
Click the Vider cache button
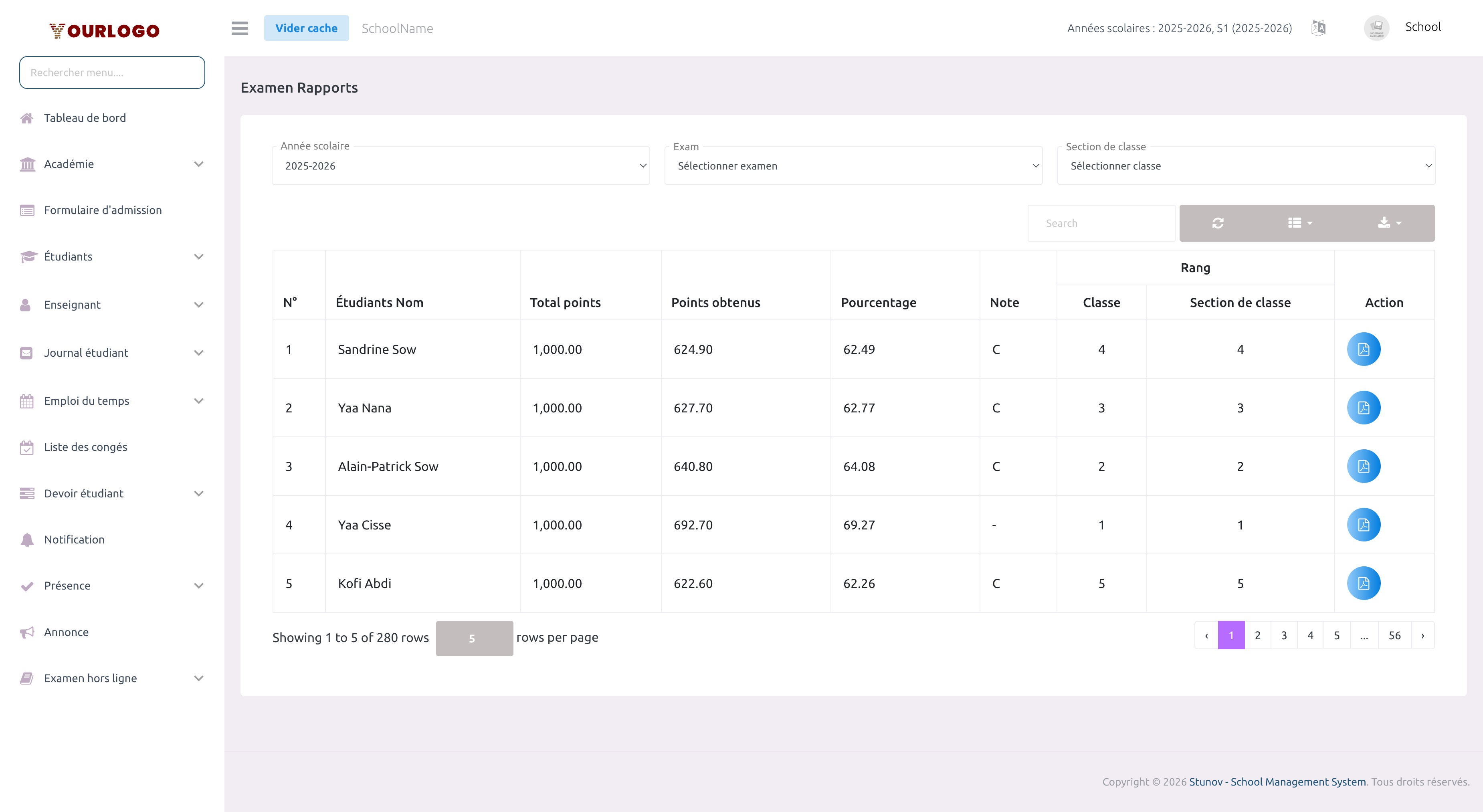[306, 28]
